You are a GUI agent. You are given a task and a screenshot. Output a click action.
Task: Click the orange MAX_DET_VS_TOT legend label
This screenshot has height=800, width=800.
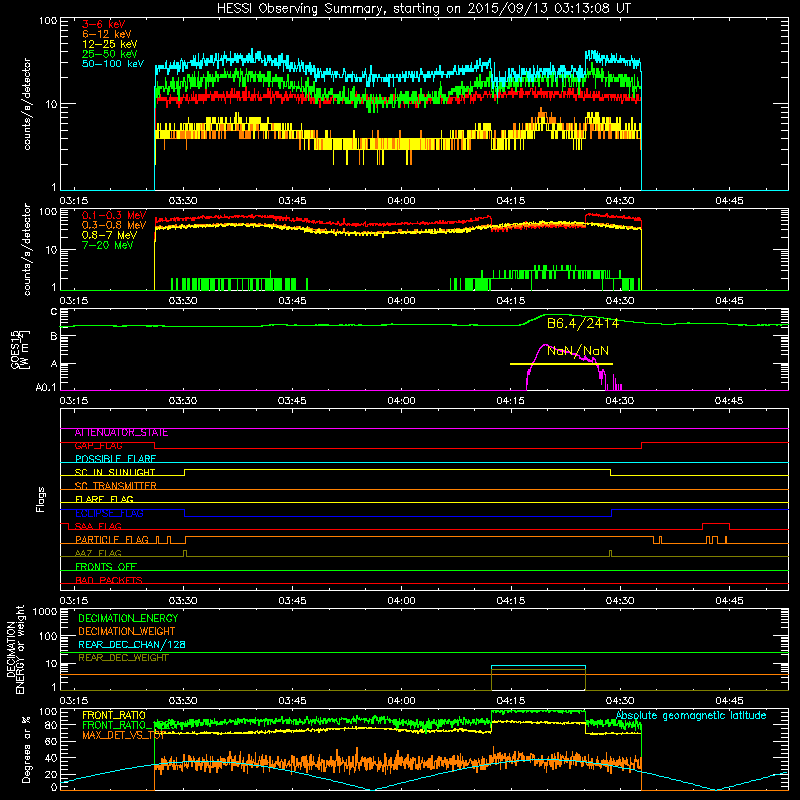tap(123, 735)
